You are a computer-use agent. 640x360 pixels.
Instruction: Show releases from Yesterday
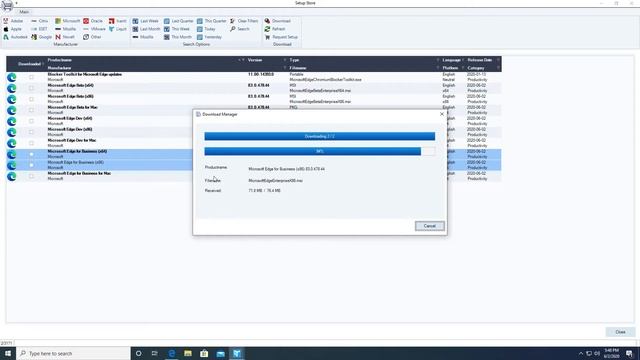[x=209, y=37]
